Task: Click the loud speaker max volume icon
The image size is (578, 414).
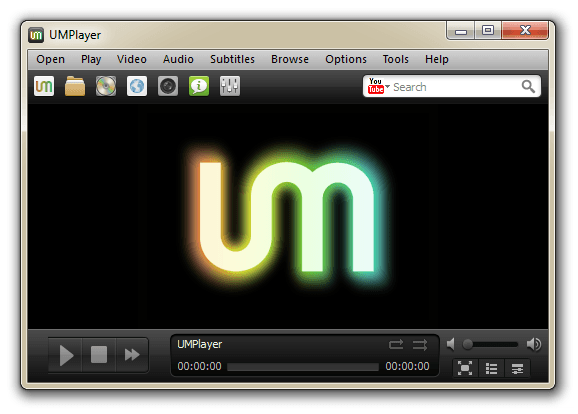Action: click(x=533, y=344)
